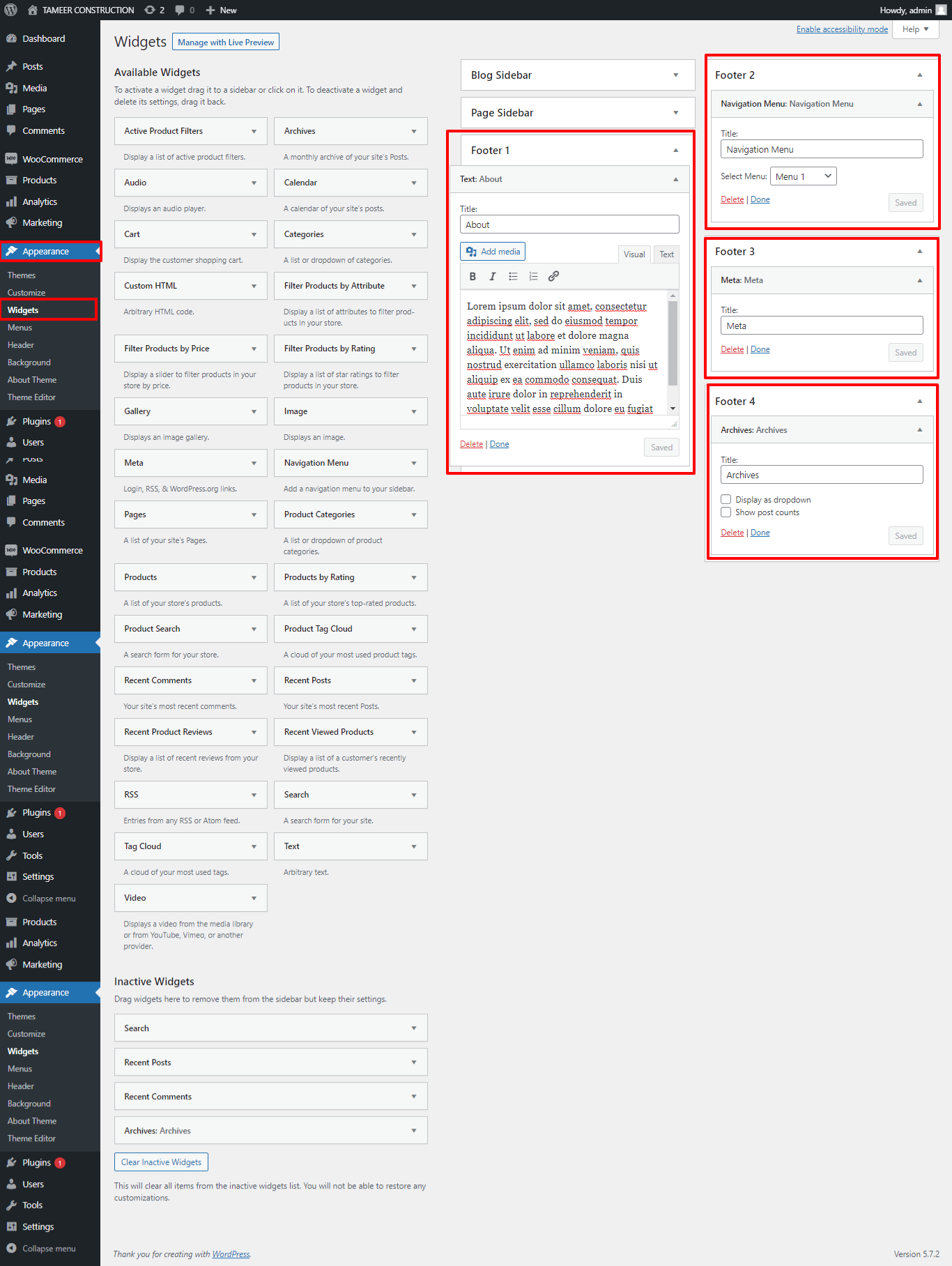Collapse the Footer 1 widget area
The width and height of the screenshot is (952, 1266).
click(675, 150)
